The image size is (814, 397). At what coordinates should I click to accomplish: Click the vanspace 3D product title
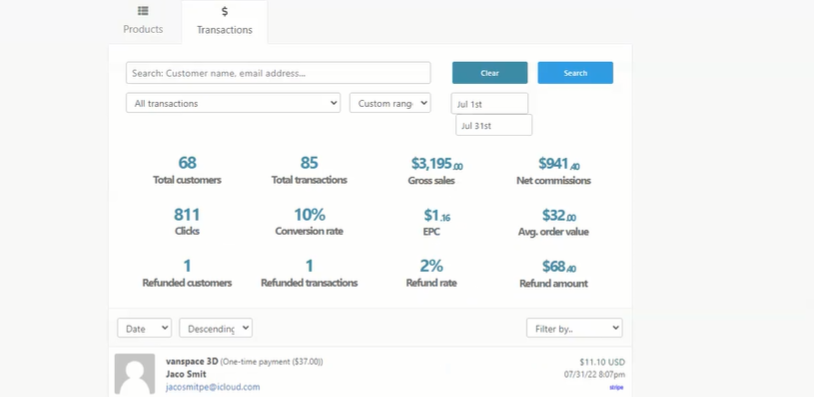click(x=192, y=361)
